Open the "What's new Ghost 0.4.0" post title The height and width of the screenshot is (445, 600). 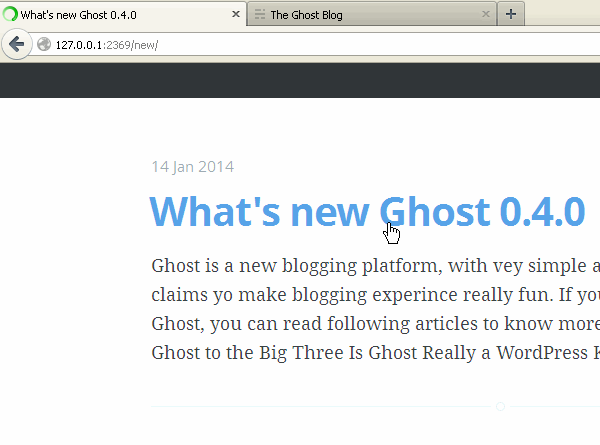367,211
